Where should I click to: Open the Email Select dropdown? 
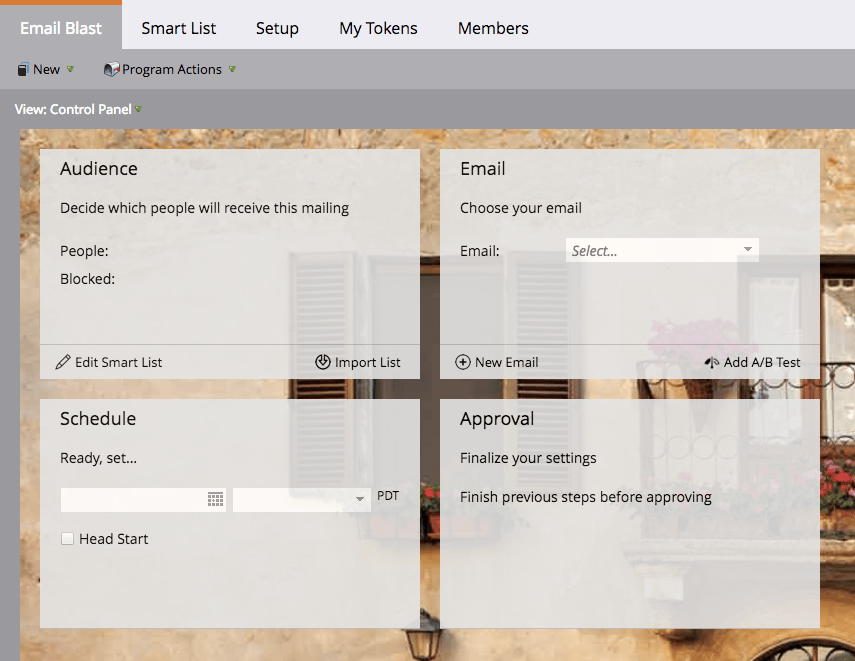point(662,250)
